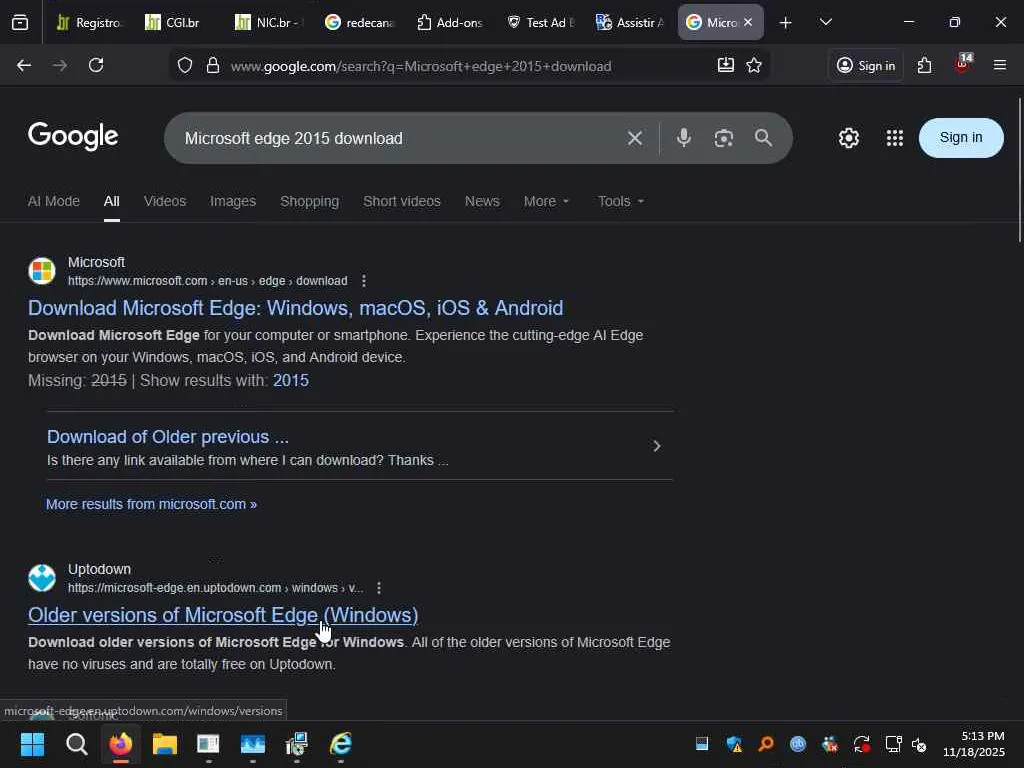Reload the current page
Viewport: 1024px width, 768px height.
click(96, 65)
